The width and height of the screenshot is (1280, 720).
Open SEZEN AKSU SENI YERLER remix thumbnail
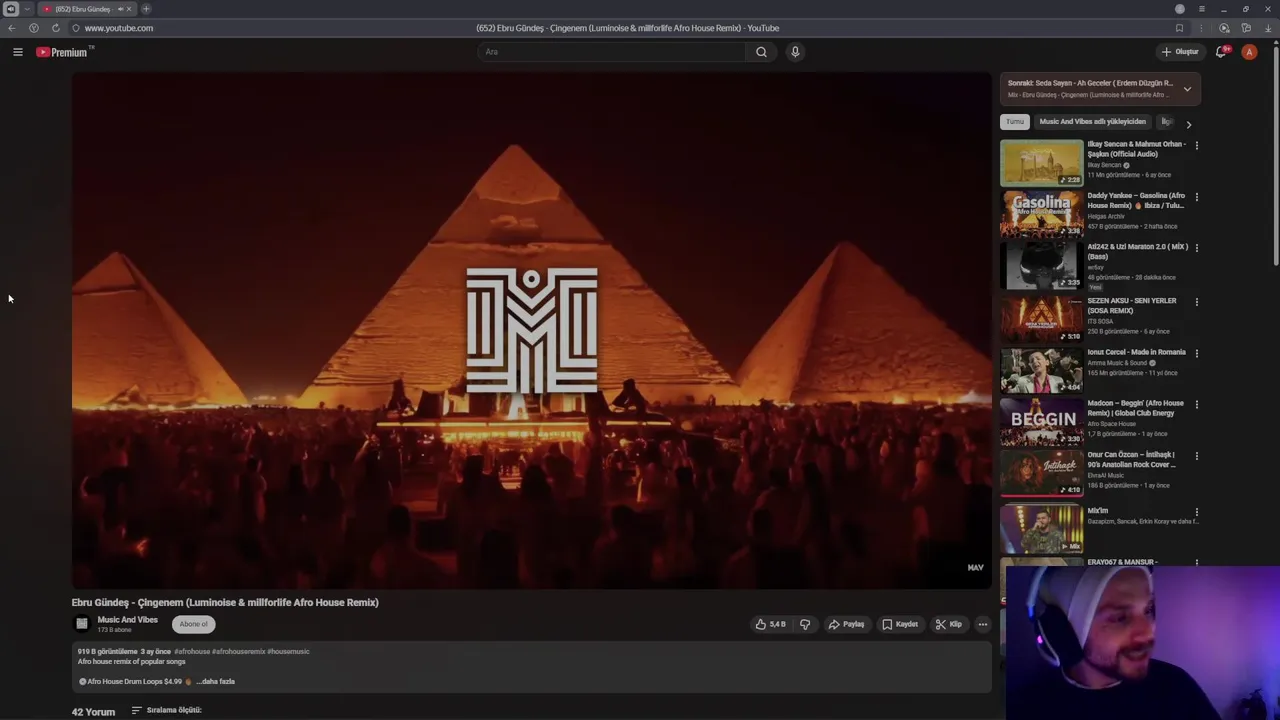point(1041,319)
